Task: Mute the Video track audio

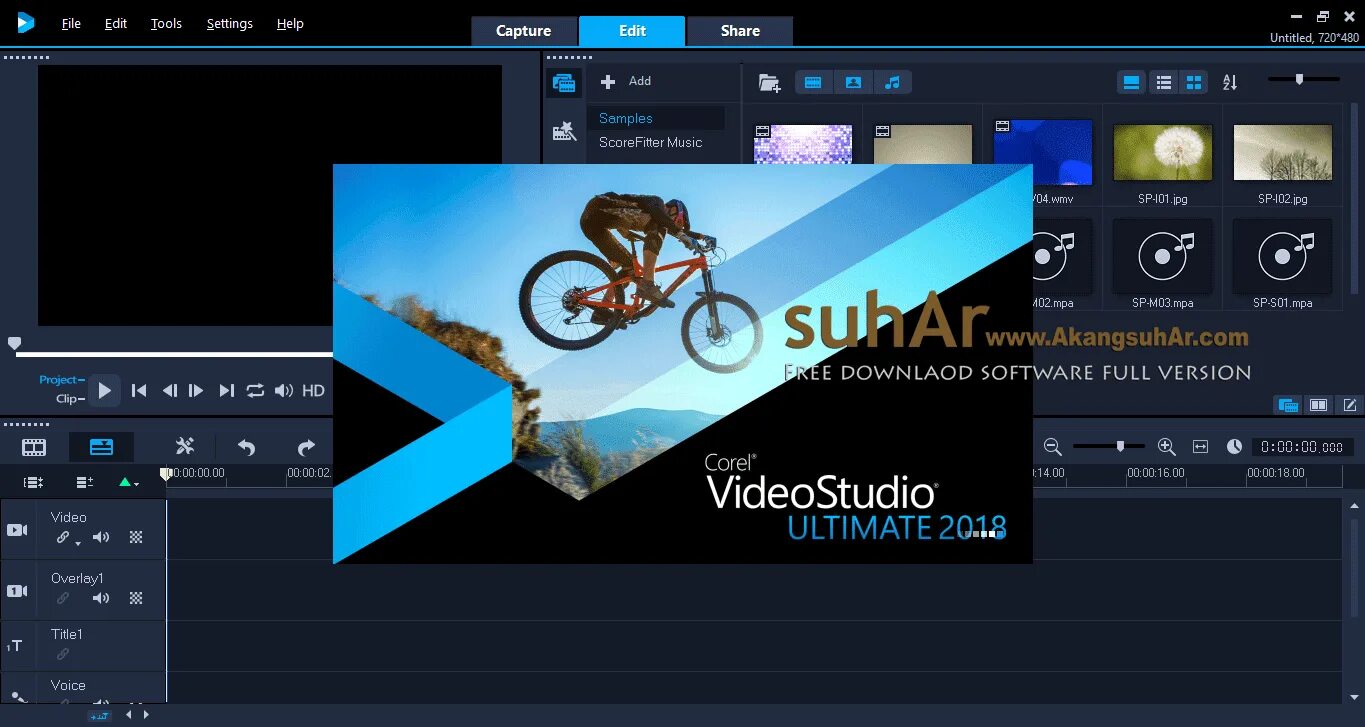Action: (101, 538)
